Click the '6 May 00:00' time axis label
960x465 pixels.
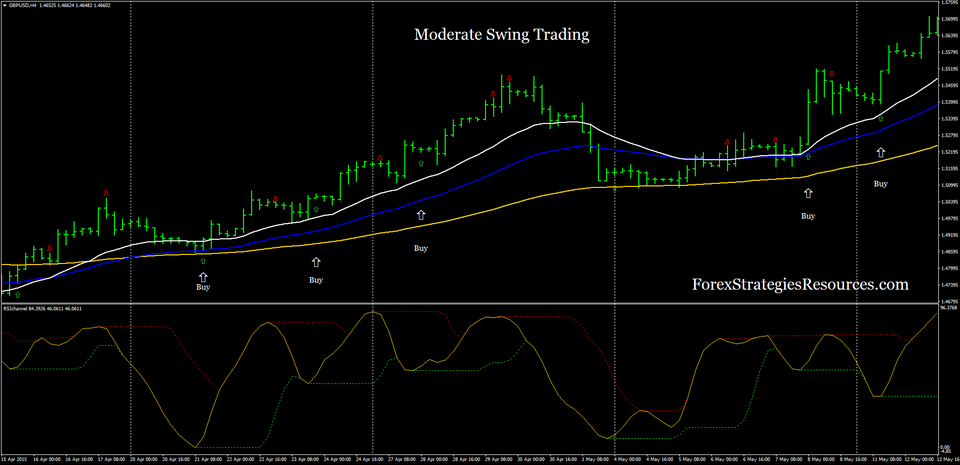722,458
